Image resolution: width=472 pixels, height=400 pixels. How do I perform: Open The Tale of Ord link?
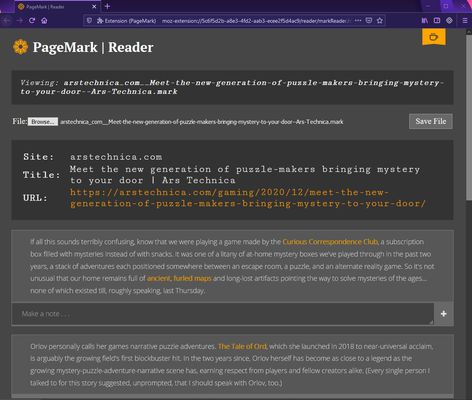(x=243, y=346)
